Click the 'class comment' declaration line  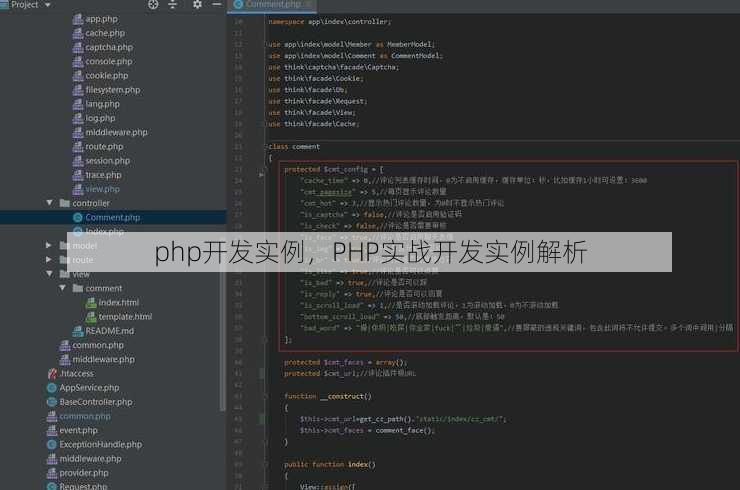pos(294,147)
